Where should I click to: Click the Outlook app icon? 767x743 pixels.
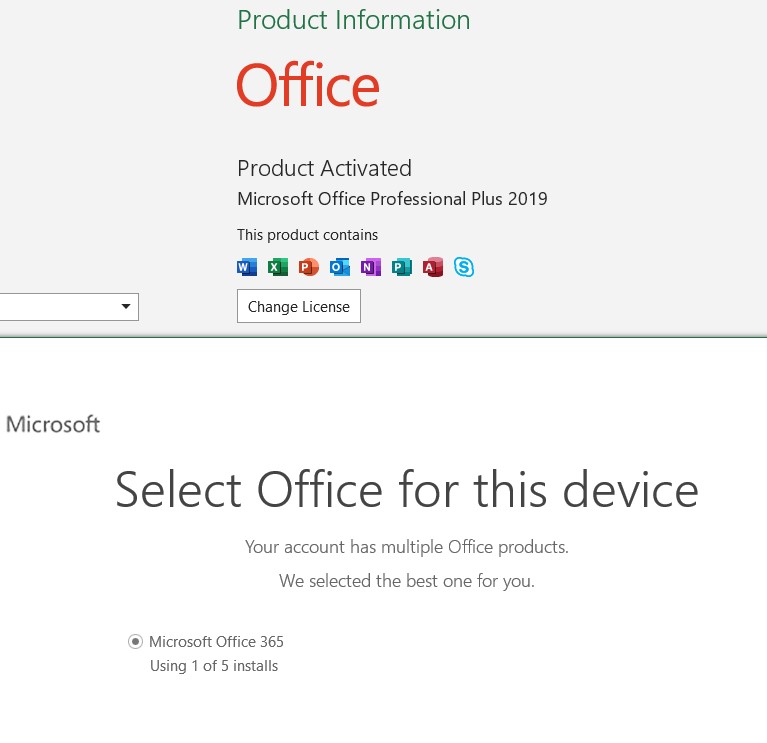click(340, 267)
